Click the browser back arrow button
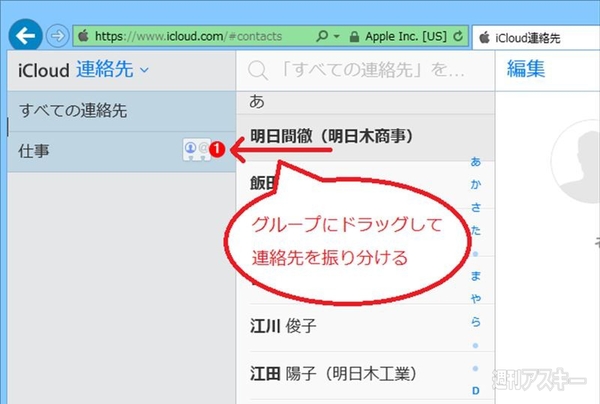The width and height of the screenshot is (600, 404). coord(25,36)
